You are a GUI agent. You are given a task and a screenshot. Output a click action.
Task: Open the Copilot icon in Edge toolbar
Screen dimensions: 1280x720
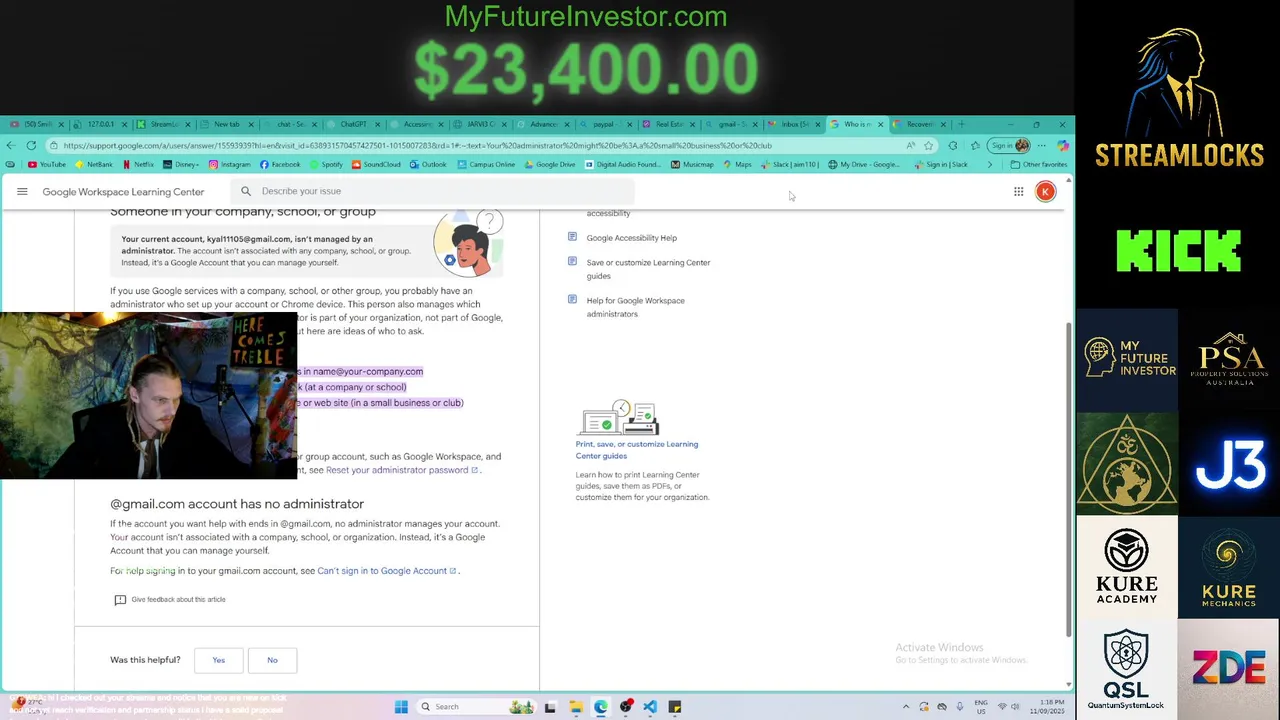(x=1062, y=145)
